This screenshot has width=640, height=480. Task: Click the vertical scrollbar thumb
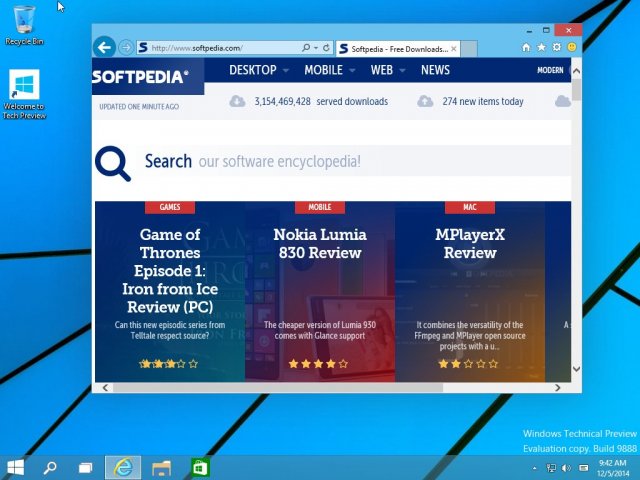576,90
